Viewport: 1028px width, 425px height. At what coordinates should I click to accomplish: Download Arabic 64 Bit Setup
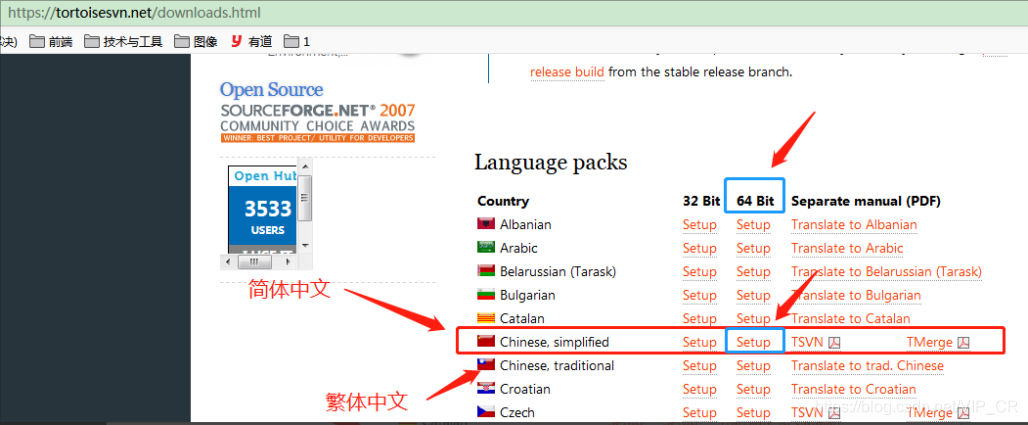753,248
